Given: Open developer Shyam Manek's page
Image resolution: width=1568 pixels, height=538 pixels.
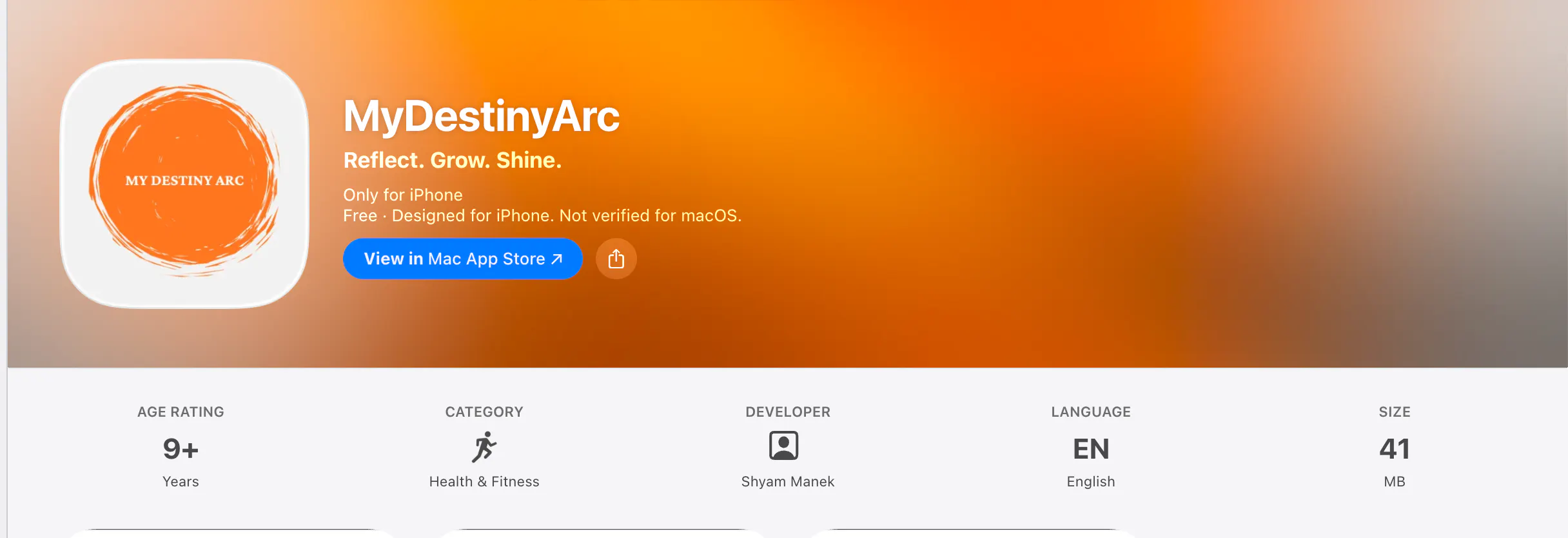Looking at the screenshot, I should (788, 481).
